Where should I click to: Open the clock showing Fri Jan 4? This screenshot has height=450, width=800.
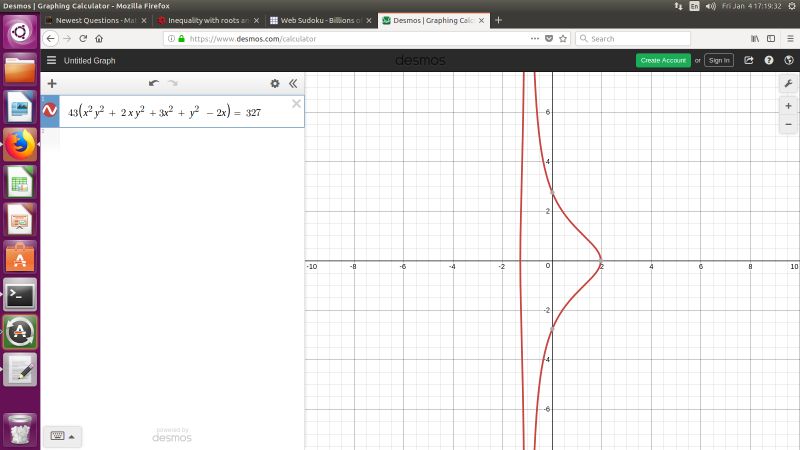[x=752, y=6]
